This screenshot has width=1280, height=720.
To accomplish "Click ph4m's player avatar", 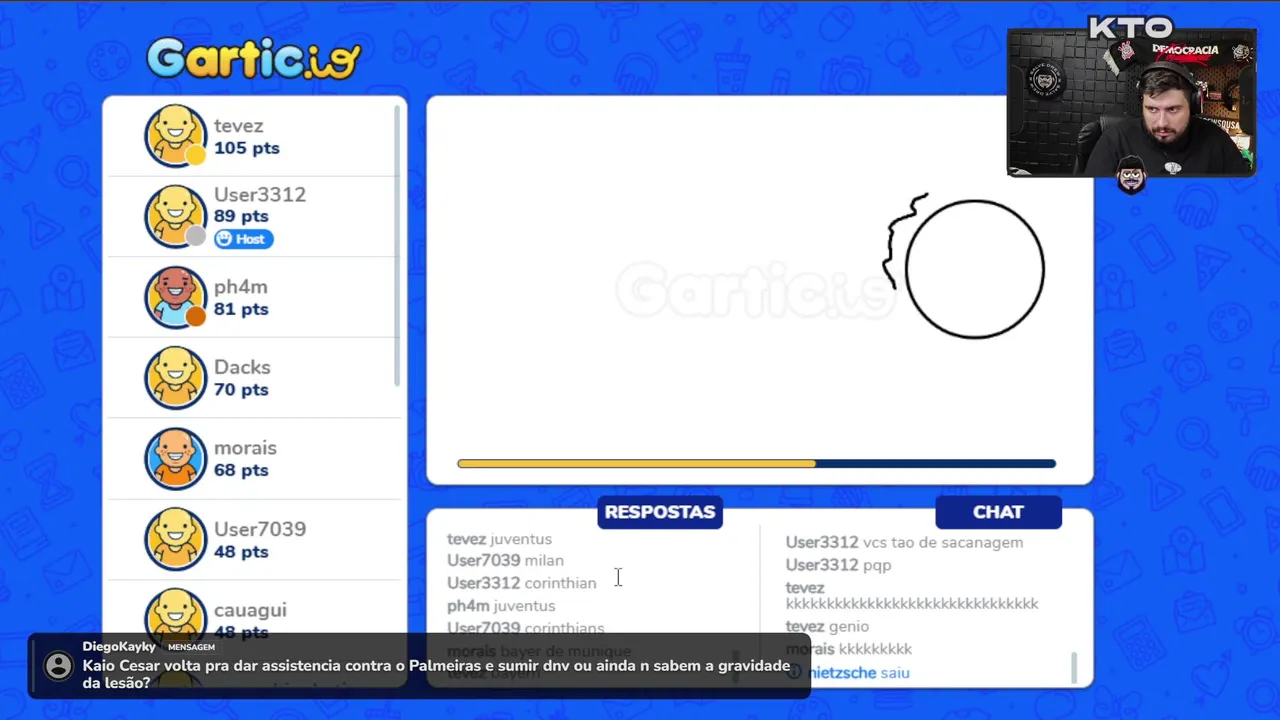I will tap(176, 297).
